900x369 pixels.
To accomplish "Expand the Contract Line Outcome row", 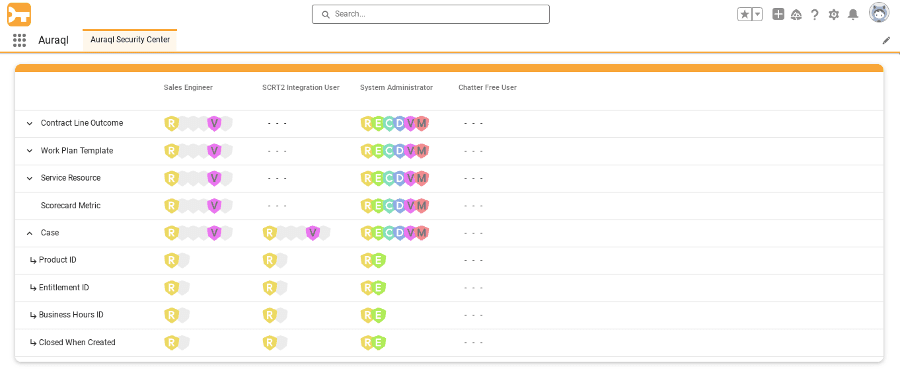I will pos(30,123).
